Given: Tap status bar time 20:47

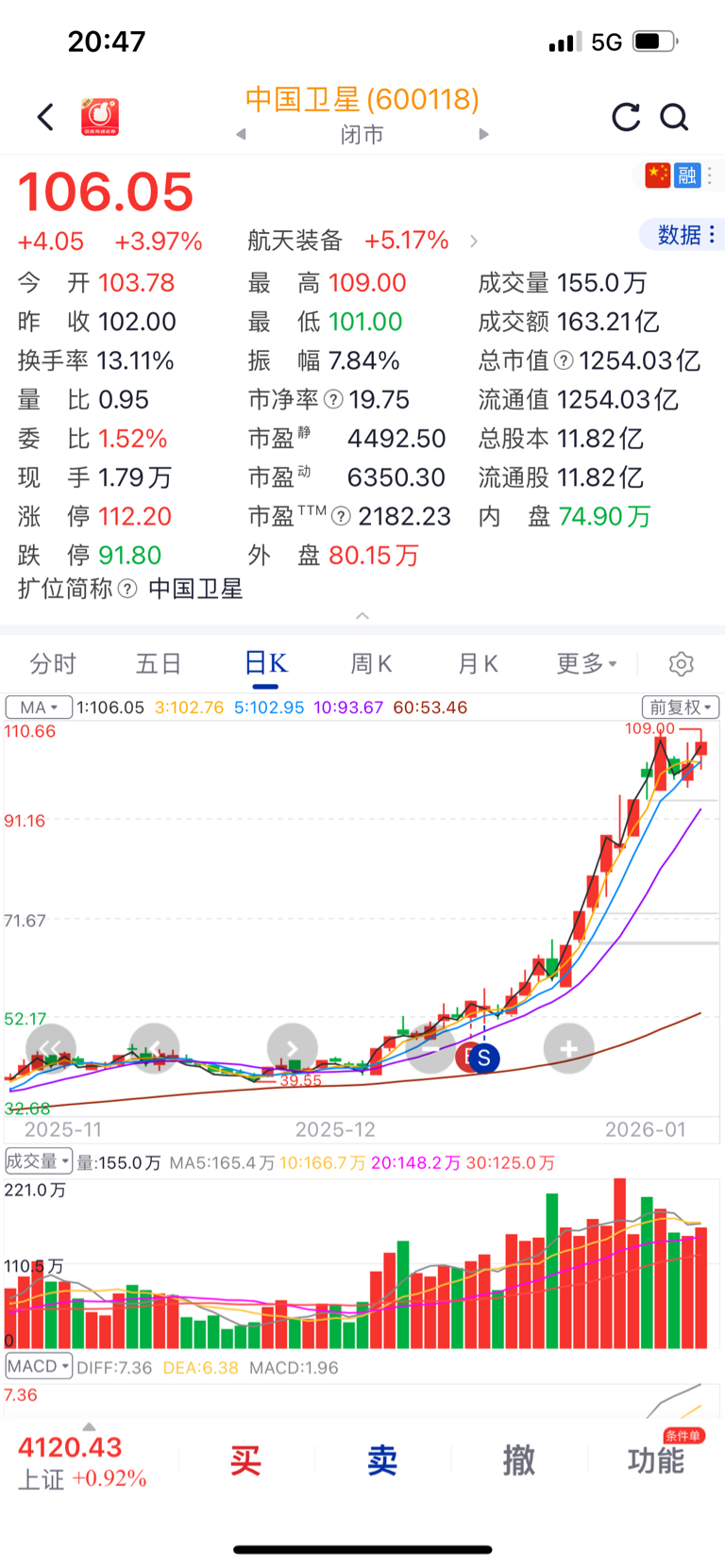Looking at the screenshot, I should (x=107, y=42).
